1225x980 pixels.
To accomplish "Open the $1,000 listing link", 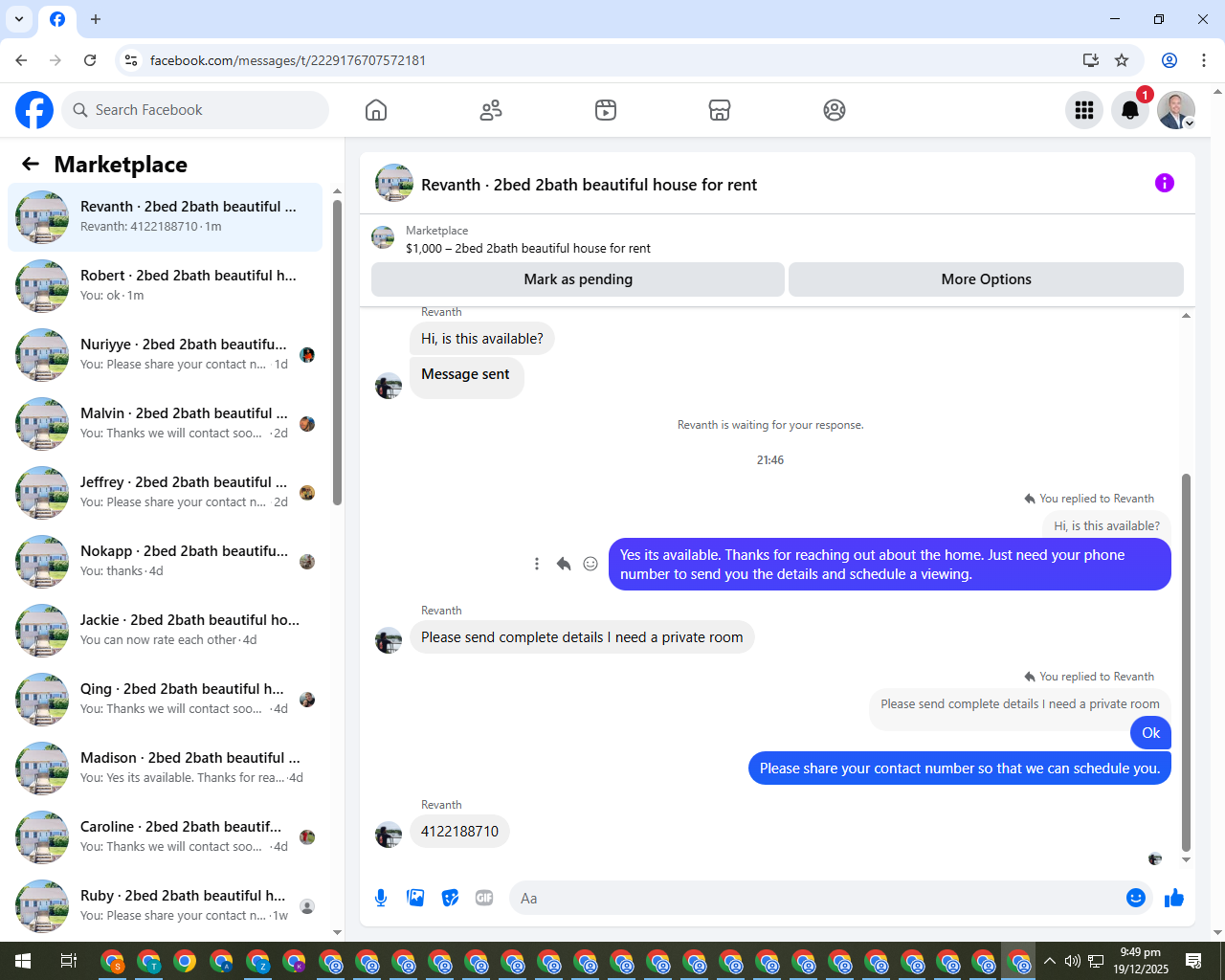I will point(528,248).
